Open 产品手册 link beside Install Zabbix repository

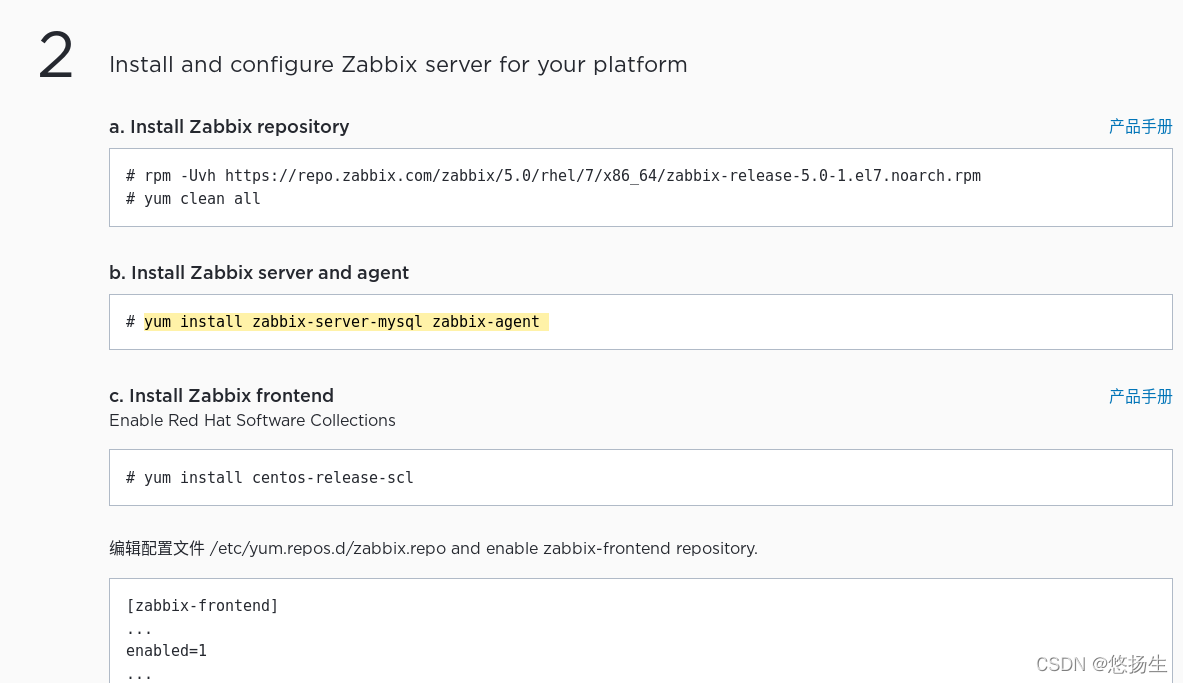coord(1140,127)
